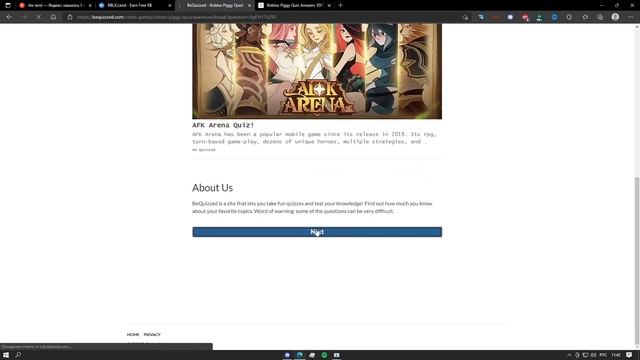Go back to previous page

[9, 17]
